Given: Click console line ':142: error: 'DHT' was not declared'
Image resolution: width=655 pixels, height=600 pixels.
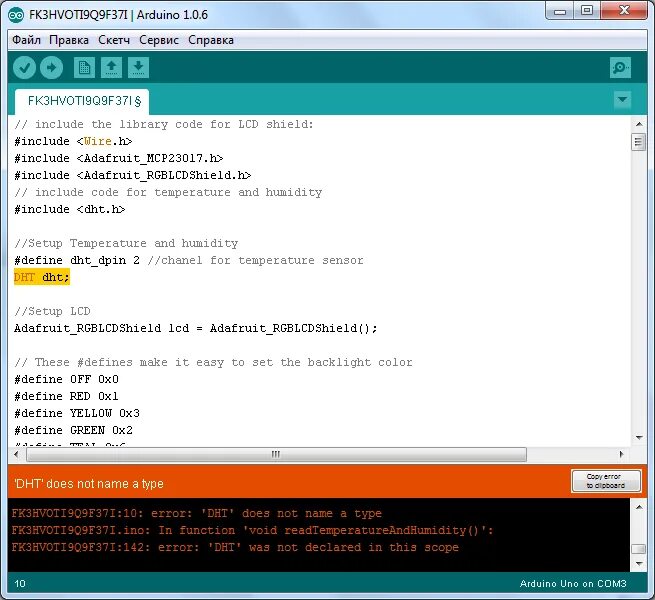Looking at the screenshot, I should pos(235,548).
